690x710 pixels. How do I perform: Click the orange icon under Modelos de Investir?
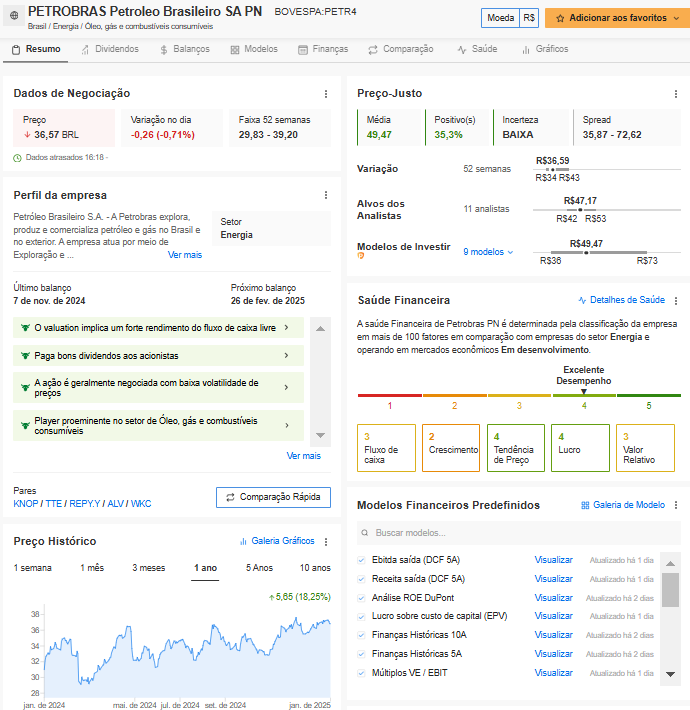click(x=360, y=256)
